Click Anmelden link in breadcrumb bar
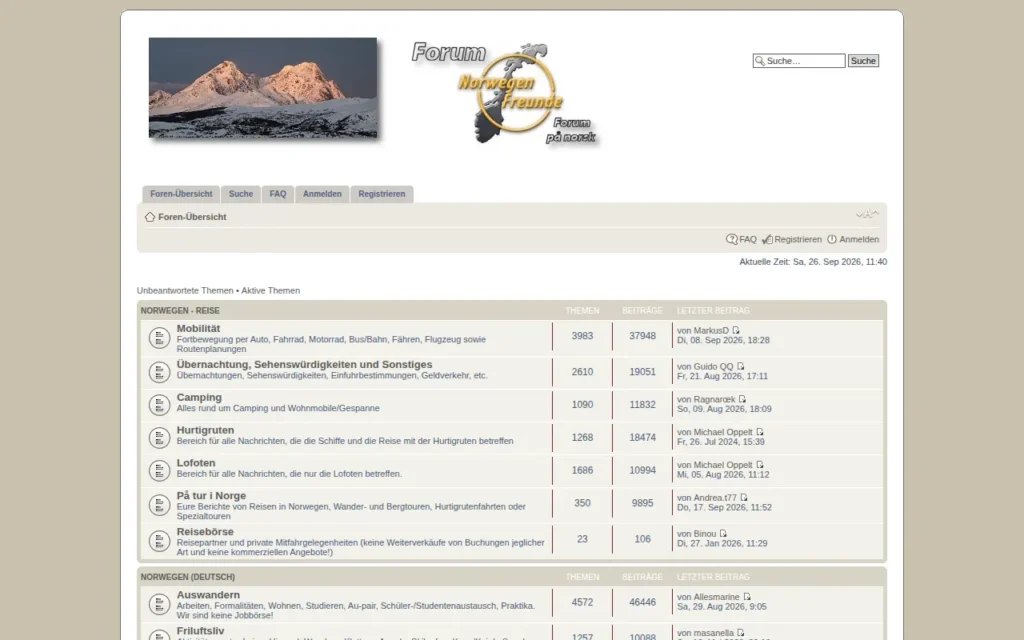 coord(859,240)
